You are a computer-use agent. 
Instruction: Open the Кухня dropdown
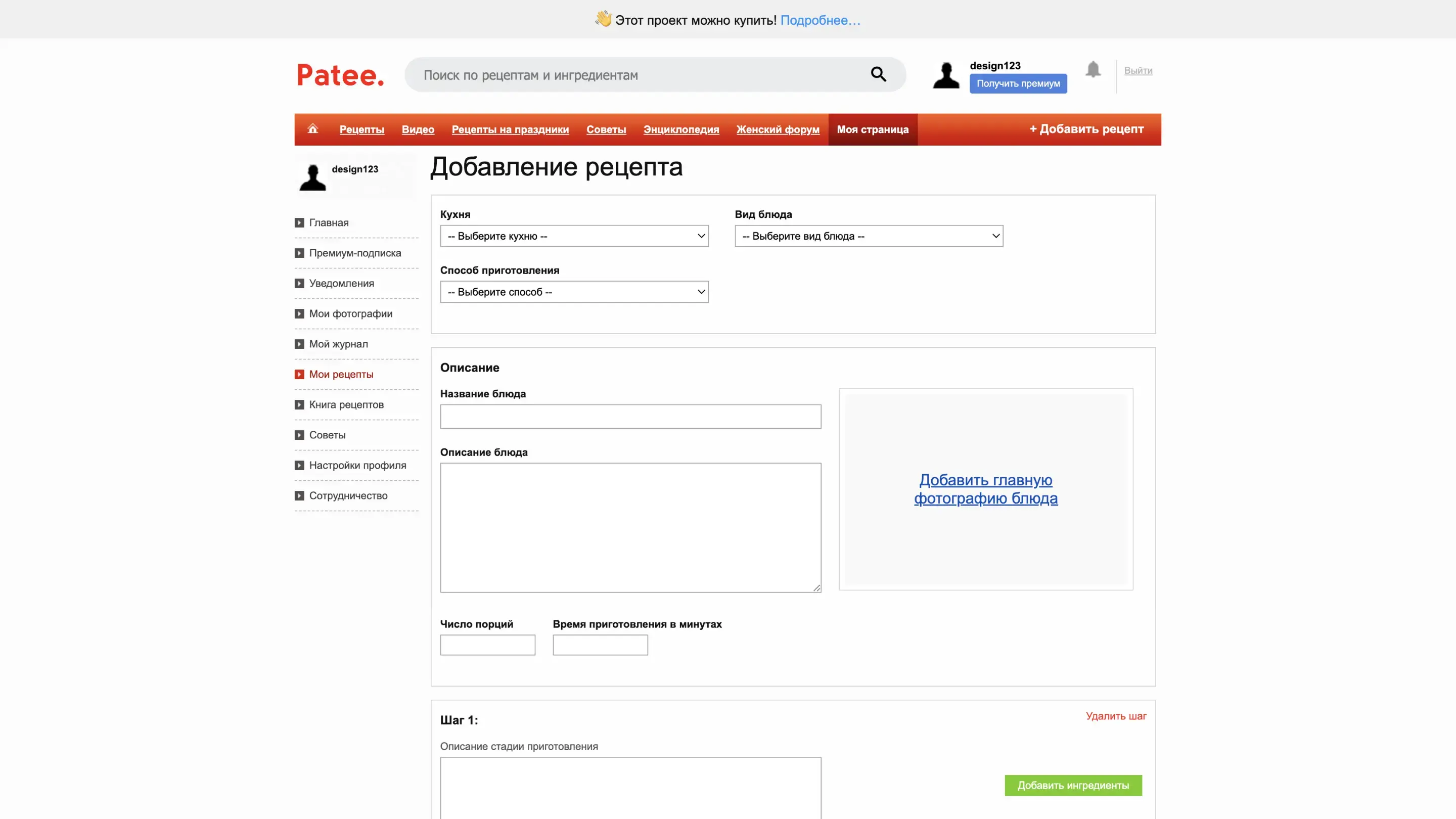coord(574,236)
